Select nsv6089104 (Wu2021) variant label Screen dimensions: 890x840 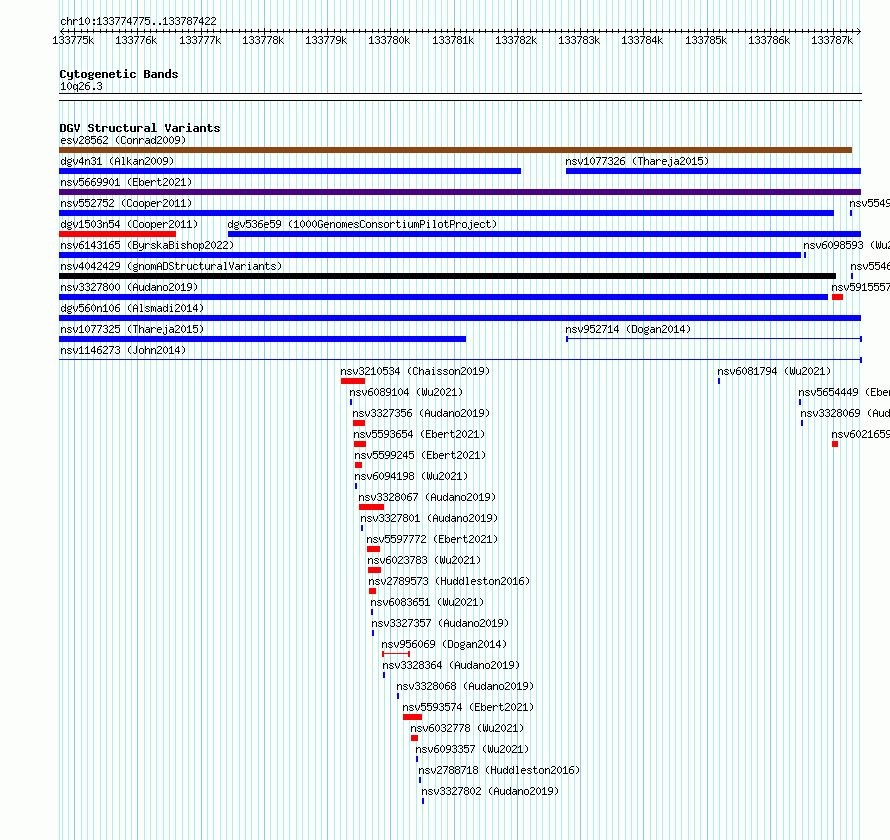(x=406, y=392)
